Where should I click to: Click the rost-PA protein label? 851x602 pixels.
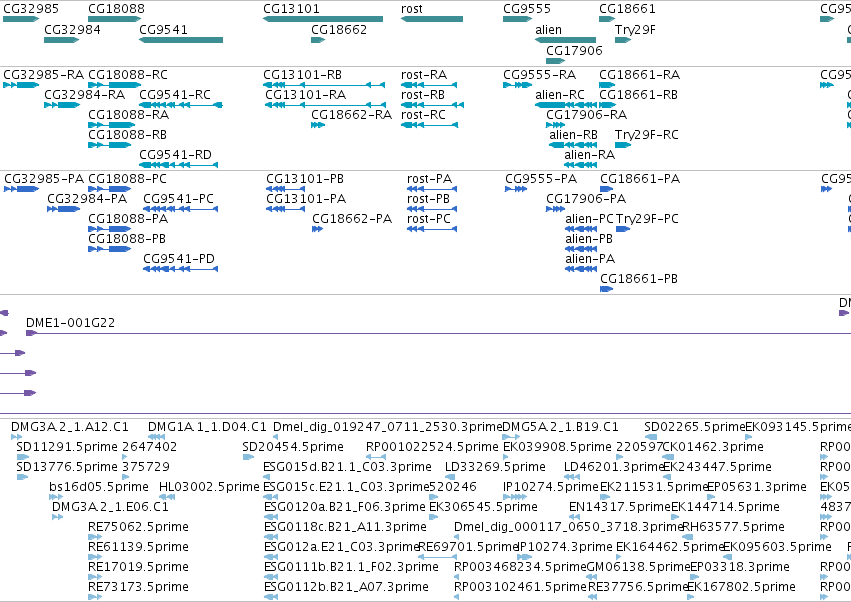coord(429,179)
